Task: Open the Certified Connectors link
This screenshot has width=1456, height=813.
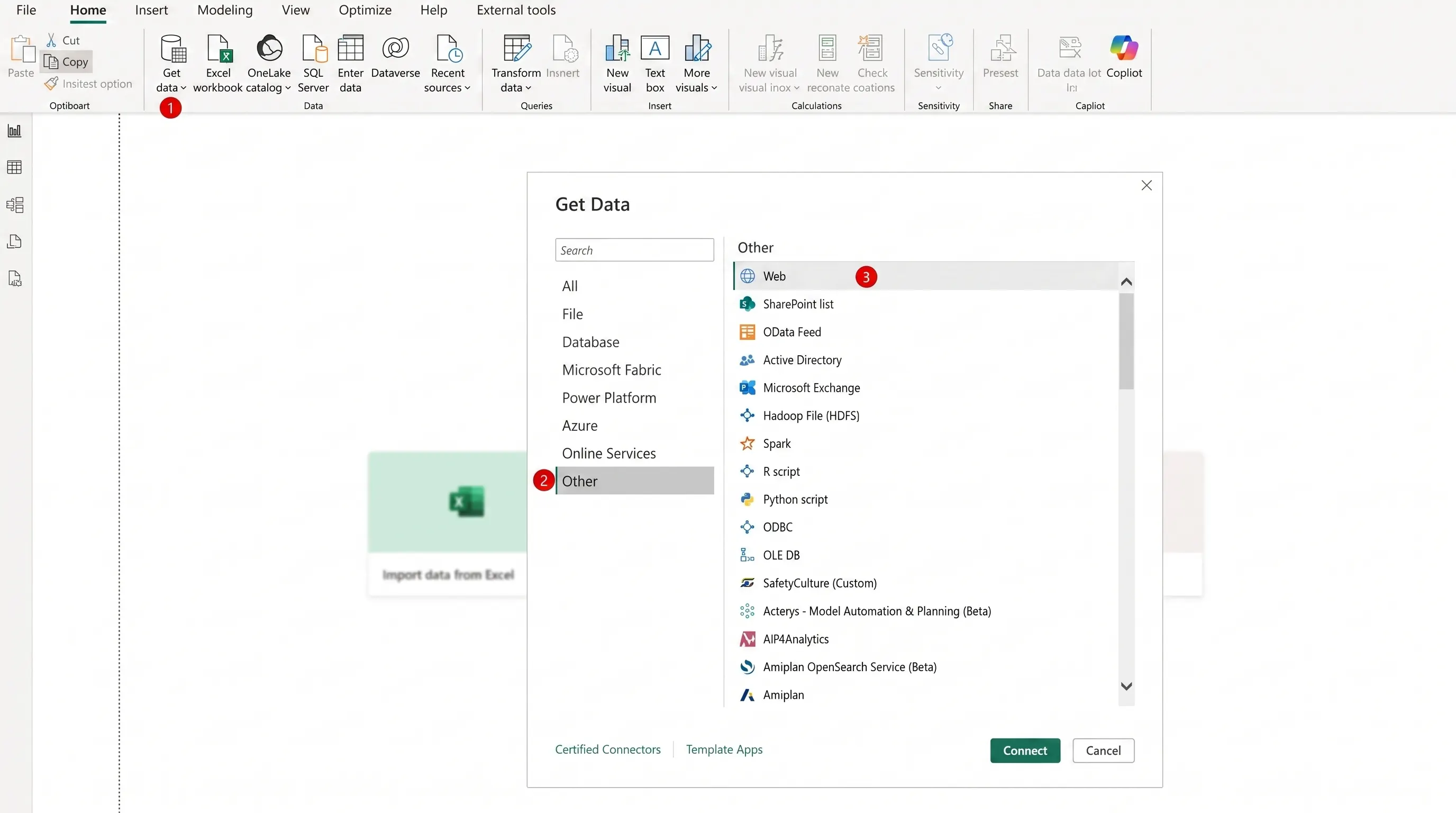Action: point(607,748)
